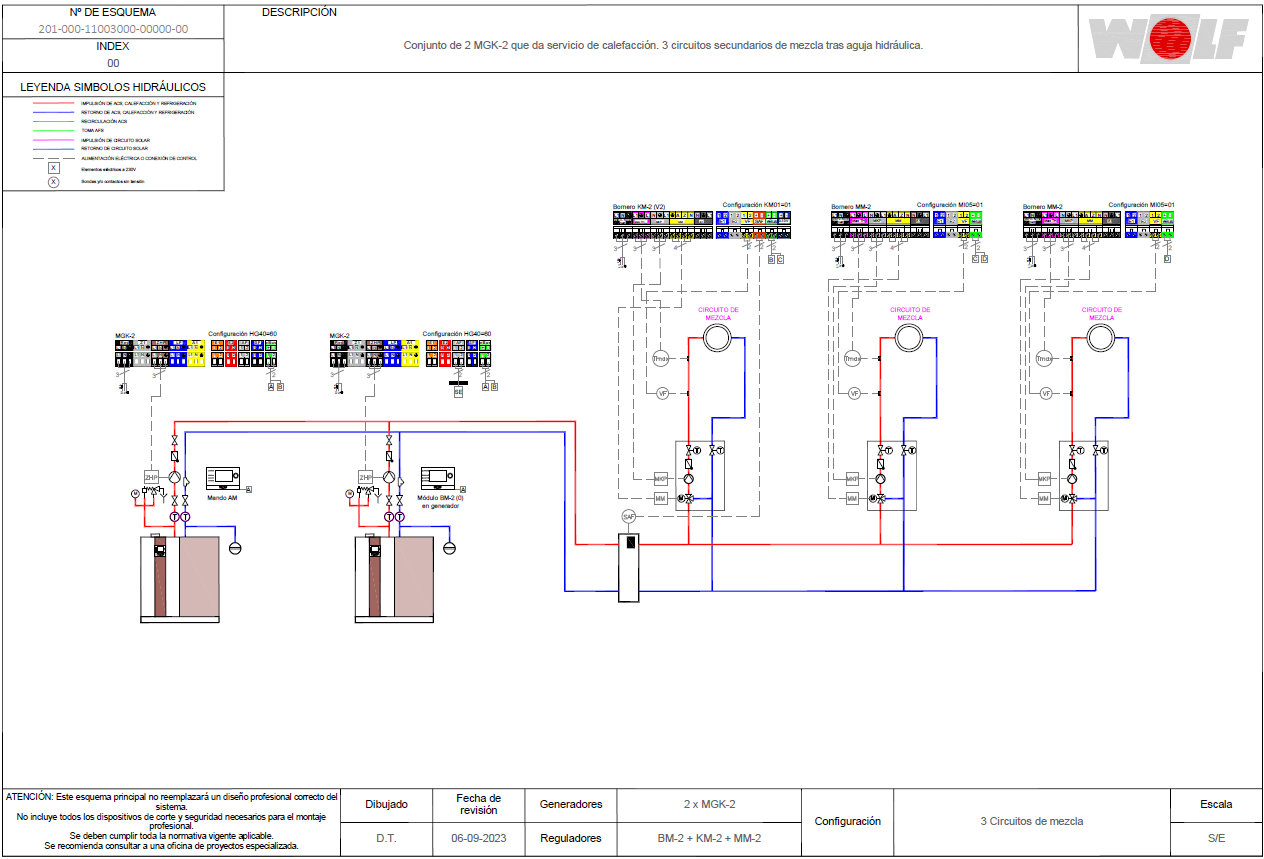Click the SE box under right MGK-2 terminals
The image size is (1264, 859).
point(458,393)
